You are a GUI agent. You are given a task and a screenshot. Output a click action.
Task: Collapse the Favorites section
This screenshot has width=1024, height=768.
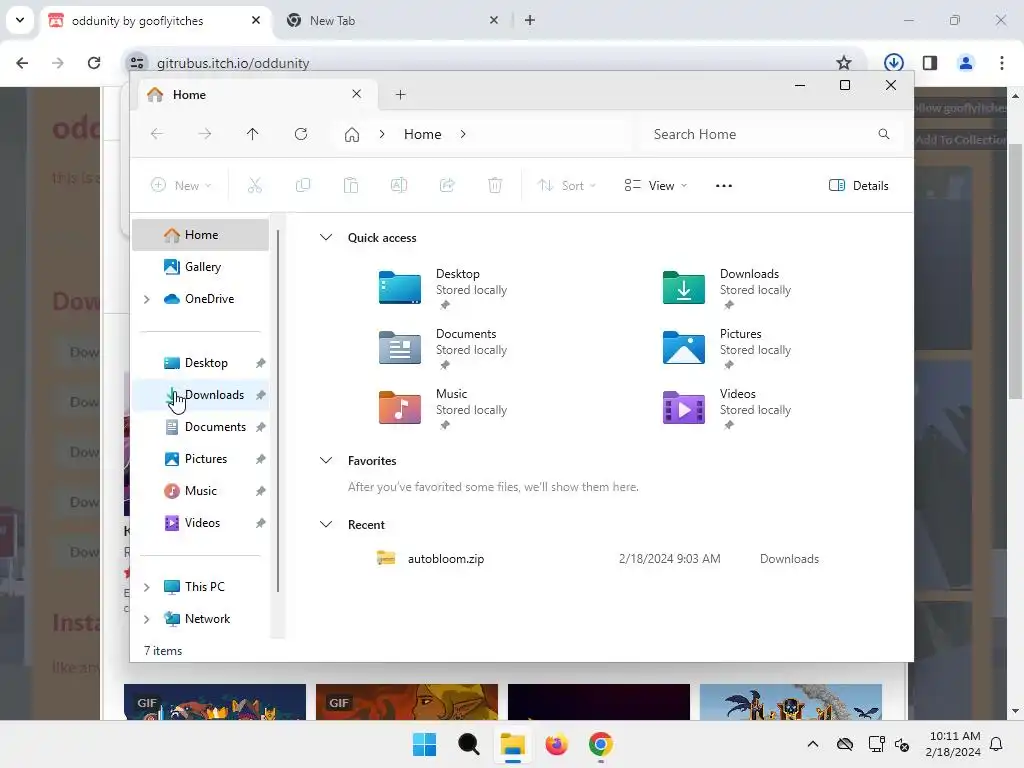point(326,460)
